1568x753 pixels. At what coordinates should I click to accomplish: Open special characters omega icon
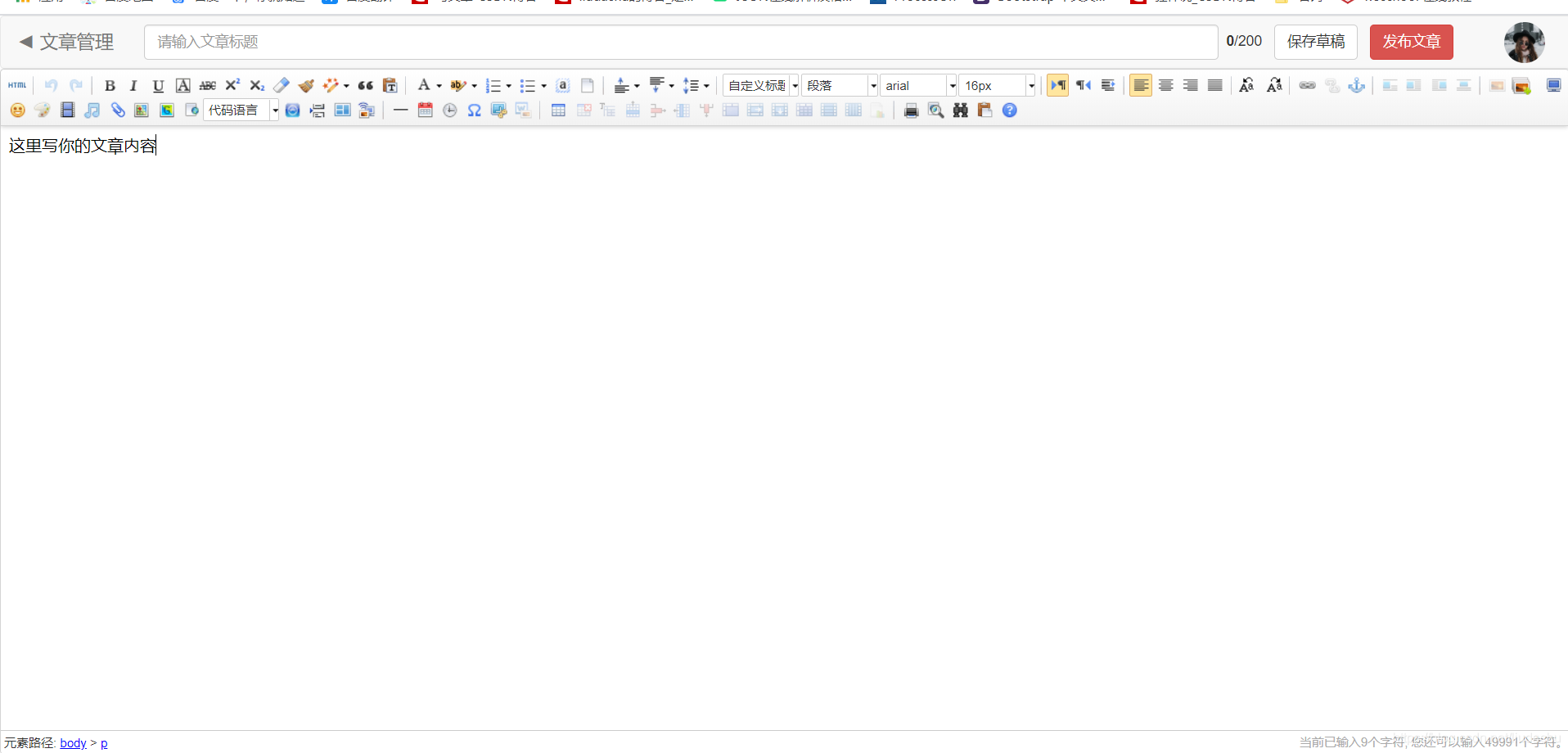[x=474, y=110]
